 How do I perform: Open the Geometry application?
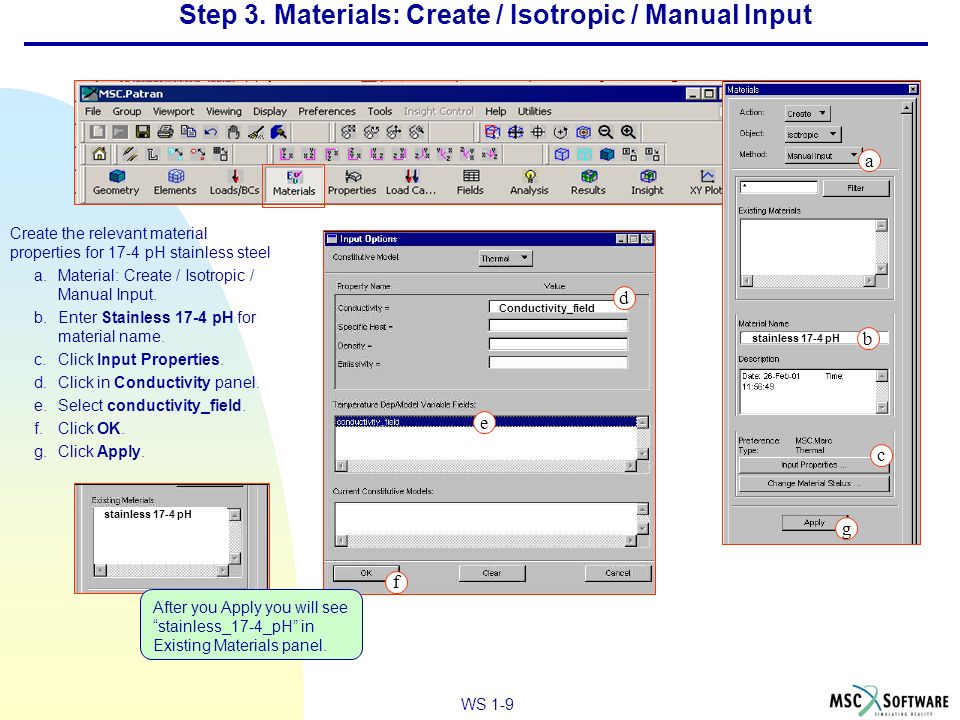coord(116,182)
